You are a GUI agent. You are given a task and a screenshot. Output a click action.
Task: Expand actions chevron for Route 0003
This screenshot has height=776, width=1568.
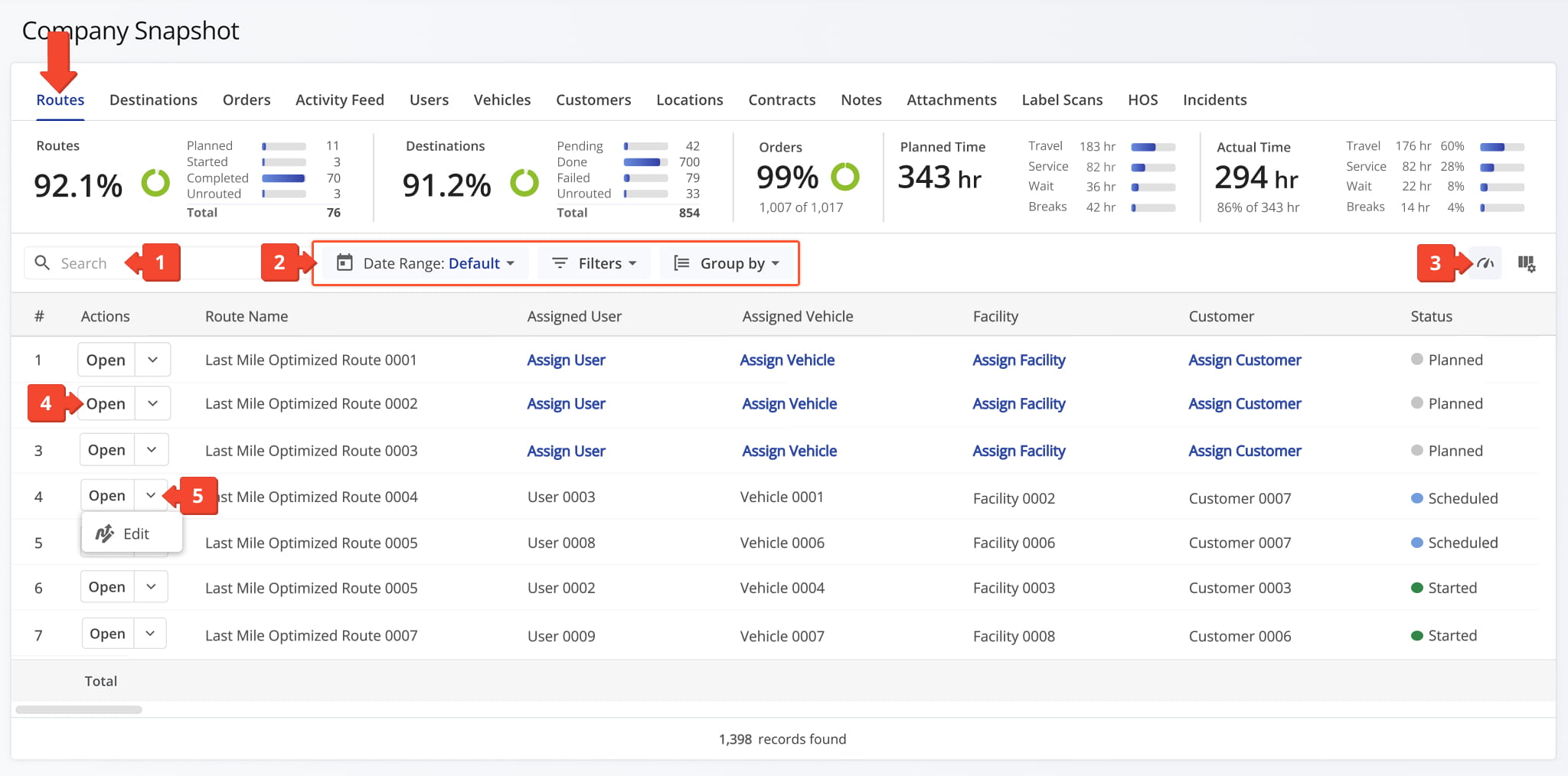coord(152,450)
